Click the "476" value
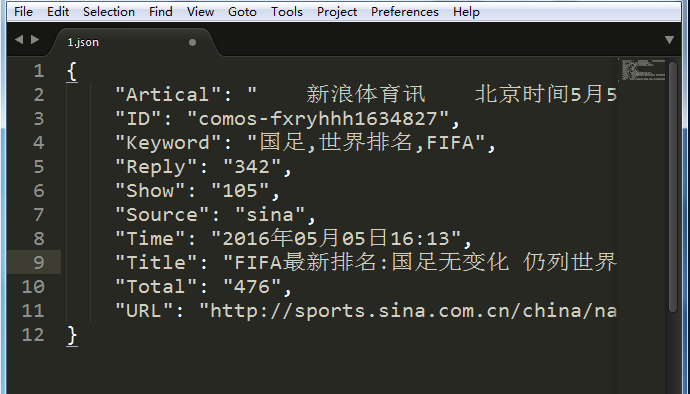 tap(252, 287)
